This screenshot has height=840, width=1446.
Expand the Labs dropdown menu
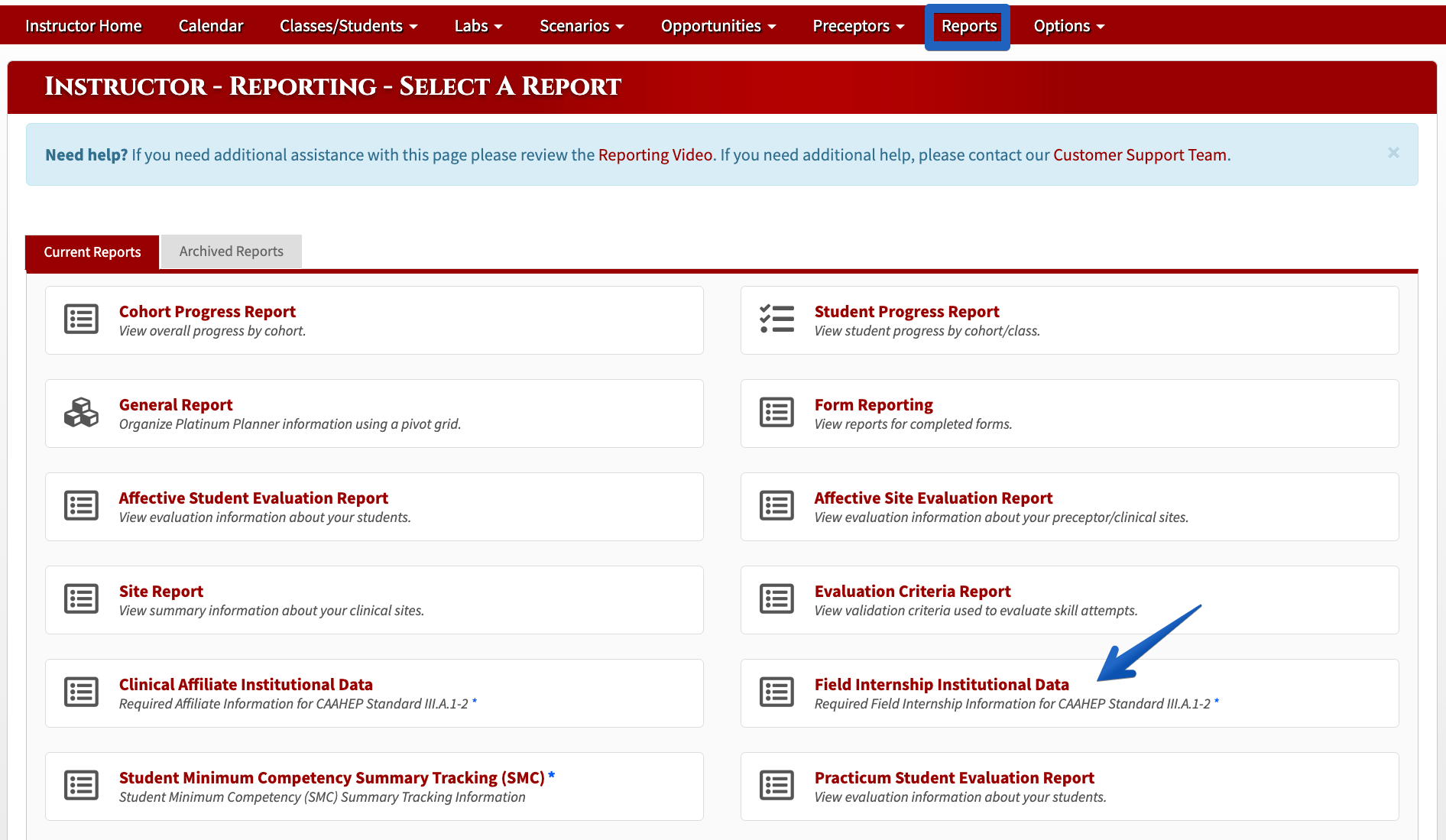(x=478, y=26)
